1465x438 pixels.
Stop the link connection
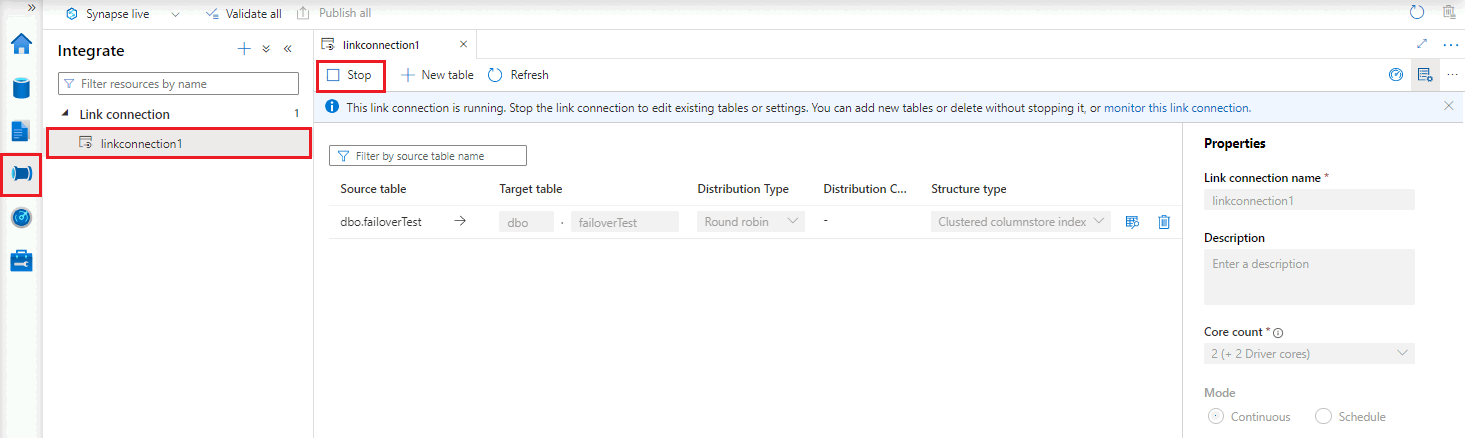click(x=350, y=75)
